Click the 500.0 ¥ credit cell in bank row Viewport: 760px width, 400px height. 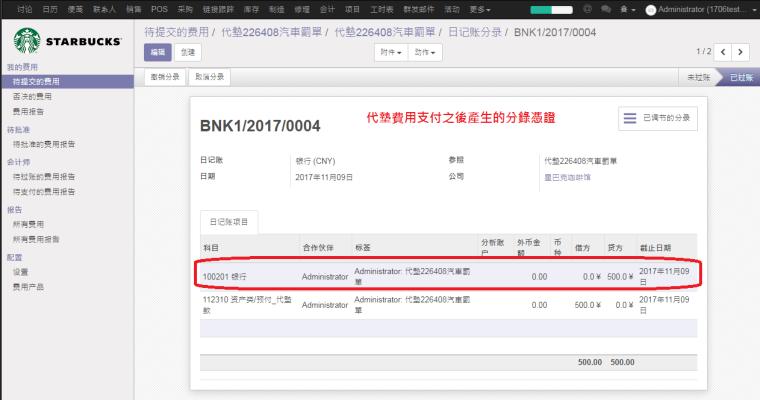pyautogui.click(x=620, y=277)
